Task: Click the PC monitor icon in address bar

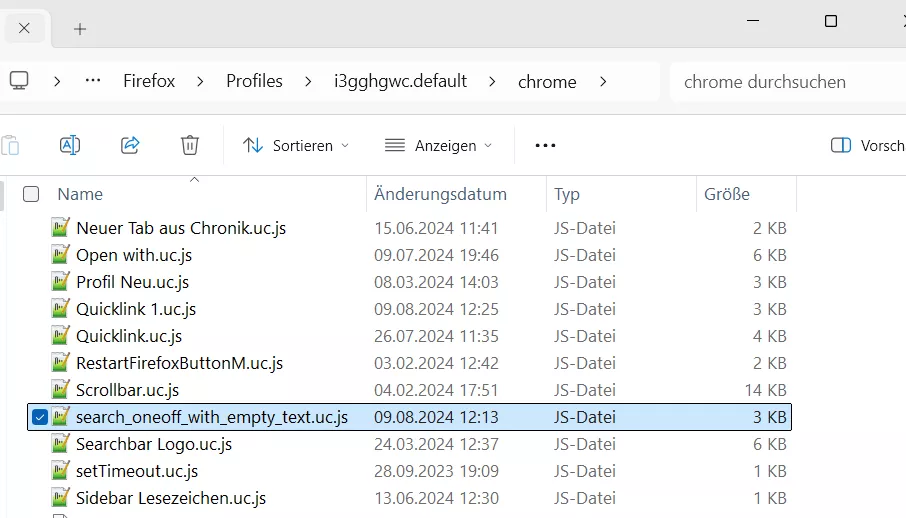Action: click(x=19, y=81)
